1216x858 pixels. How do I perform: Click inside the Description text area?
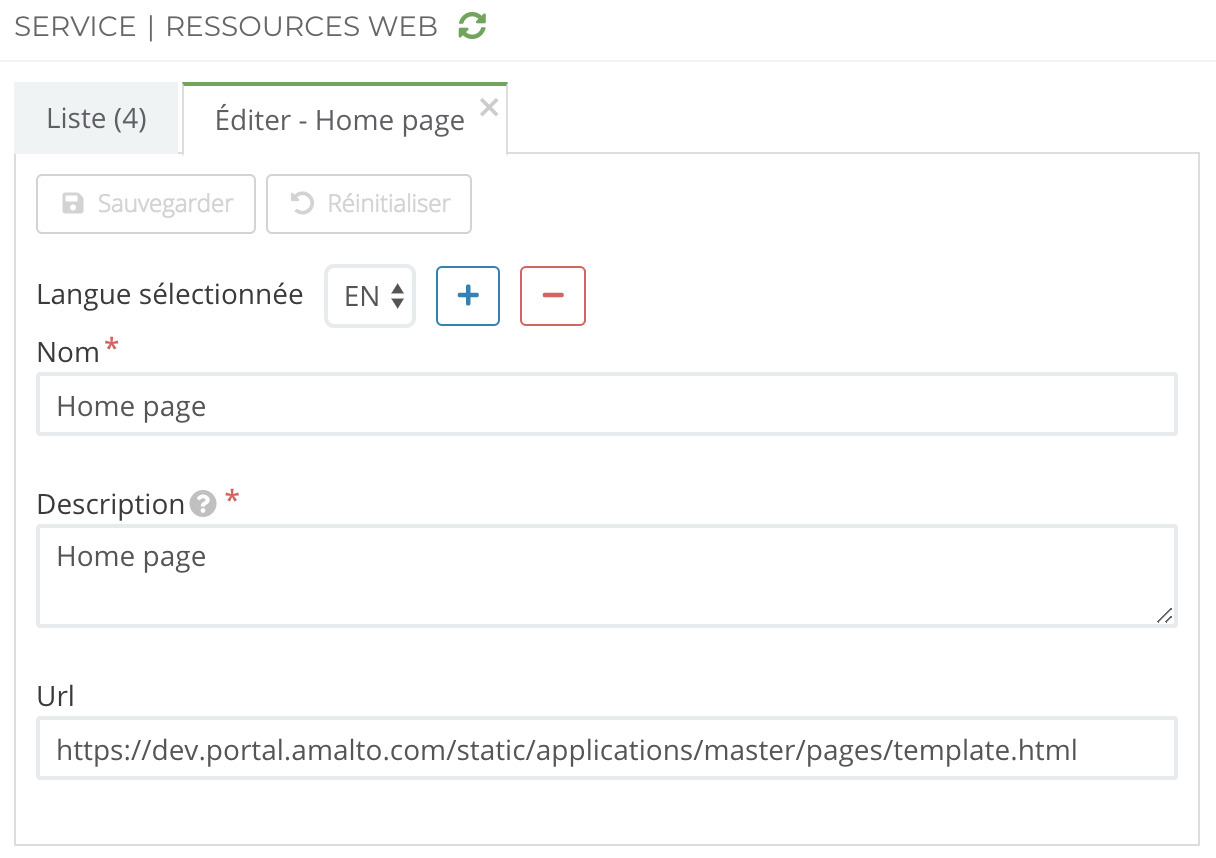pyautogui.click(x=606, y=576)
